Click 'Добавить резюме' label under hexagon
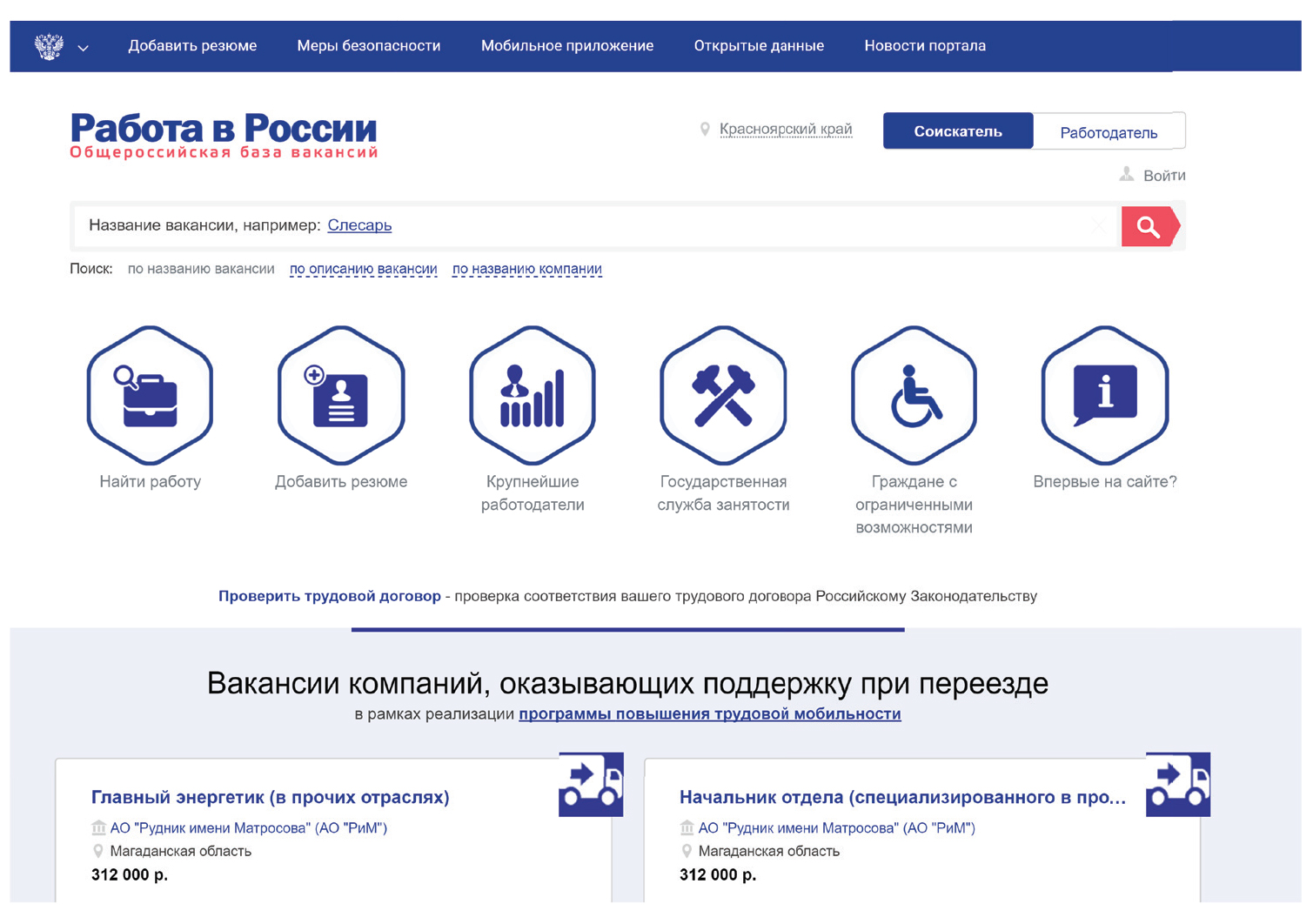The height and width of the screenshot is (924, 1313). point(341,482)
